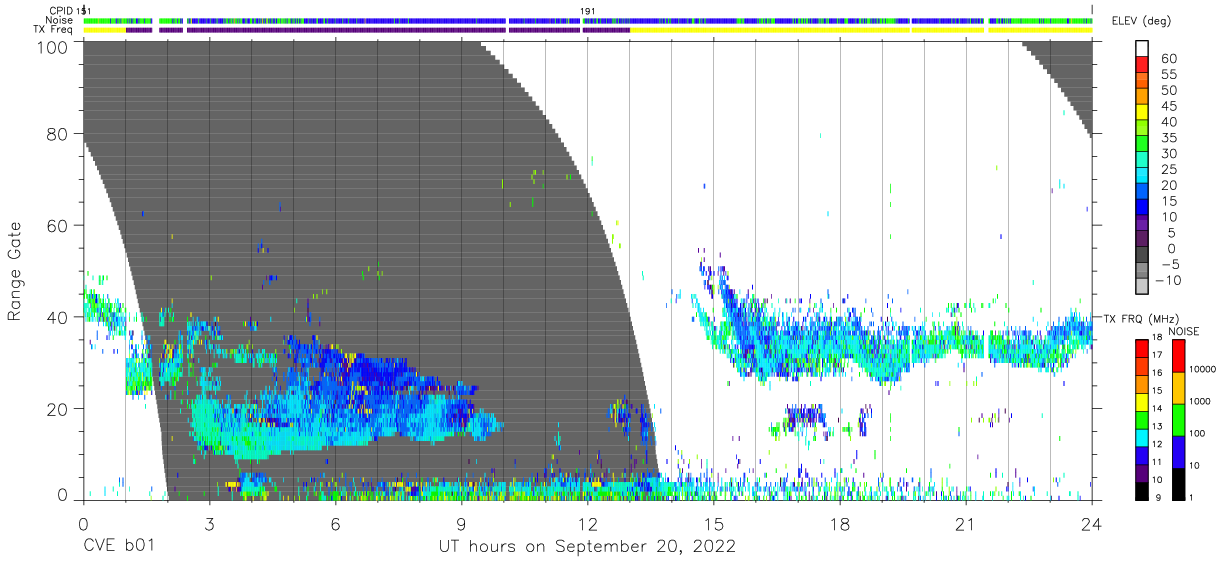The width and height of the screenshot is (1228, 567).
Task: Click the "50" label on the ELEV color bar
Action: 1168,91
